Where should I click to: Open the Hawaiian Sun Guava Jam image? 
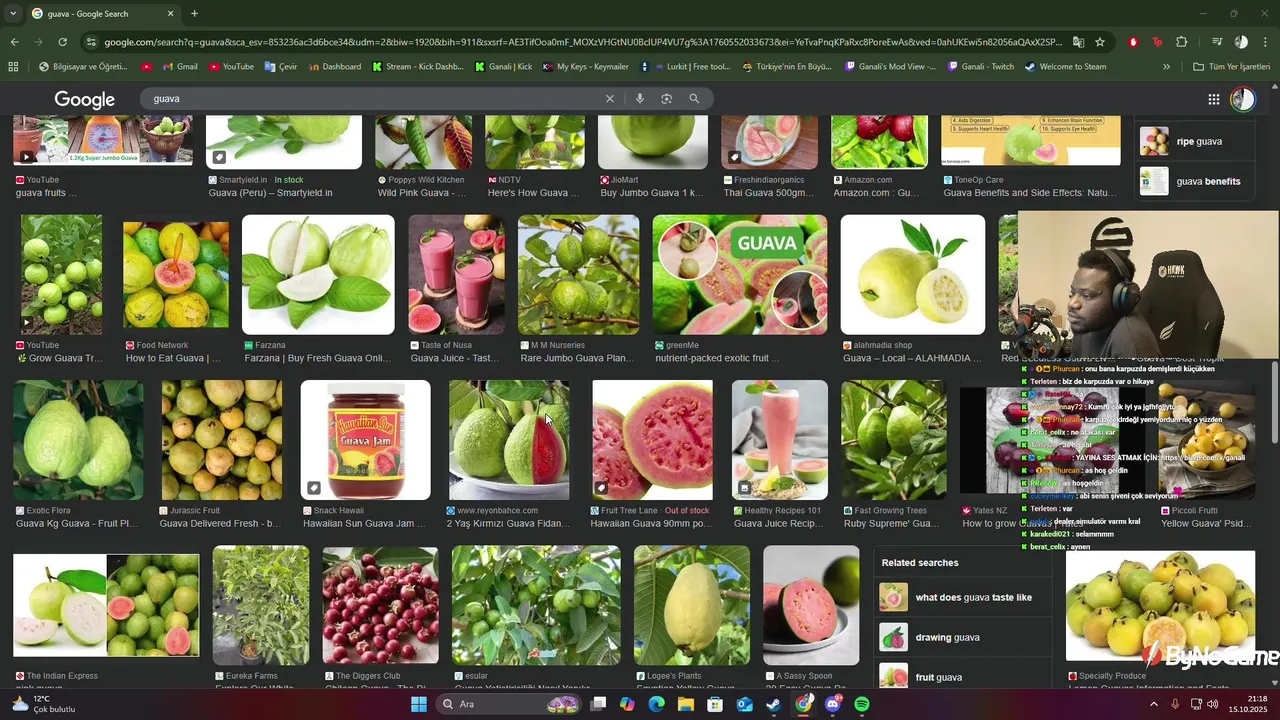[366, 440]
